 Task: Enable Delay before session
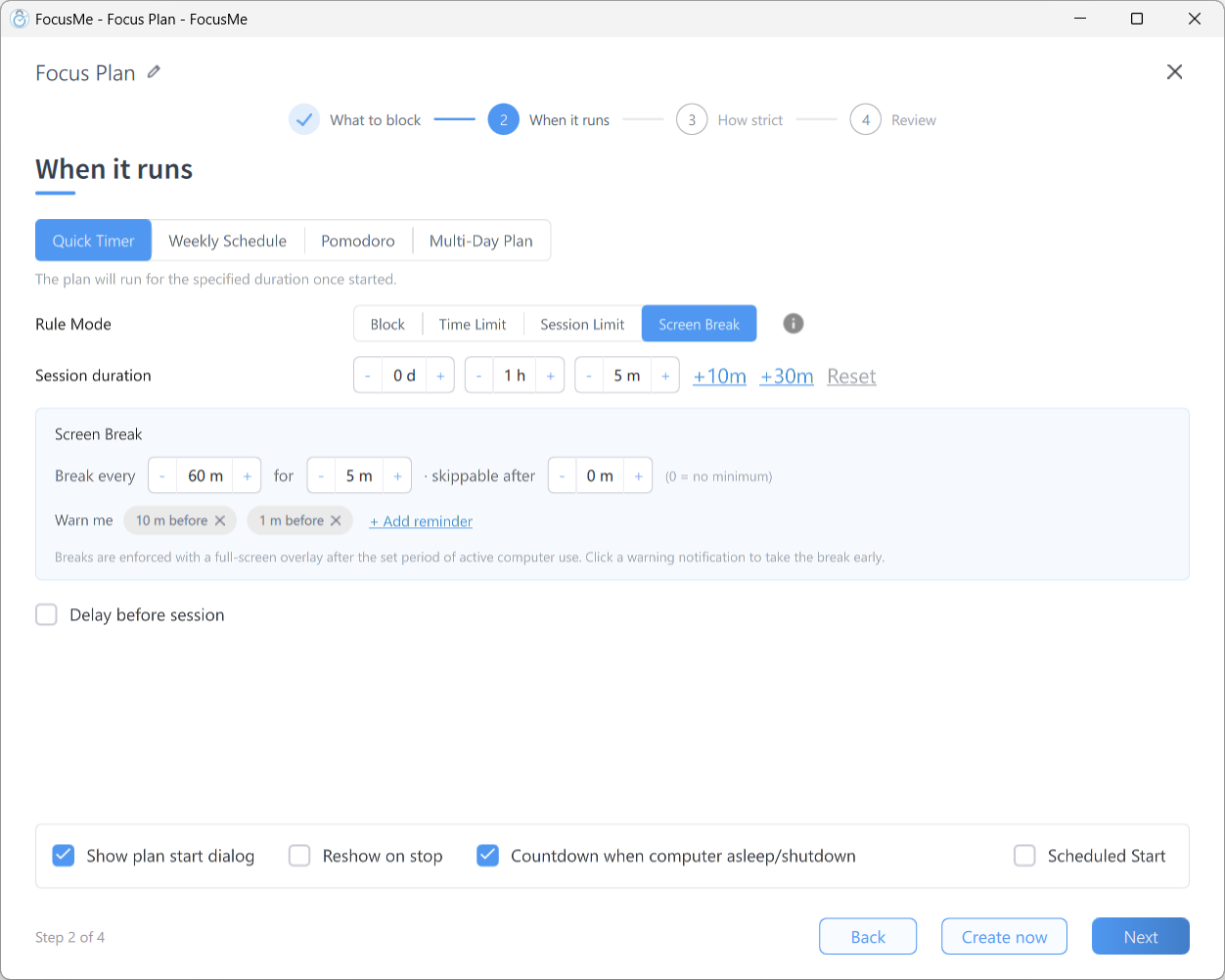[46, 614]
